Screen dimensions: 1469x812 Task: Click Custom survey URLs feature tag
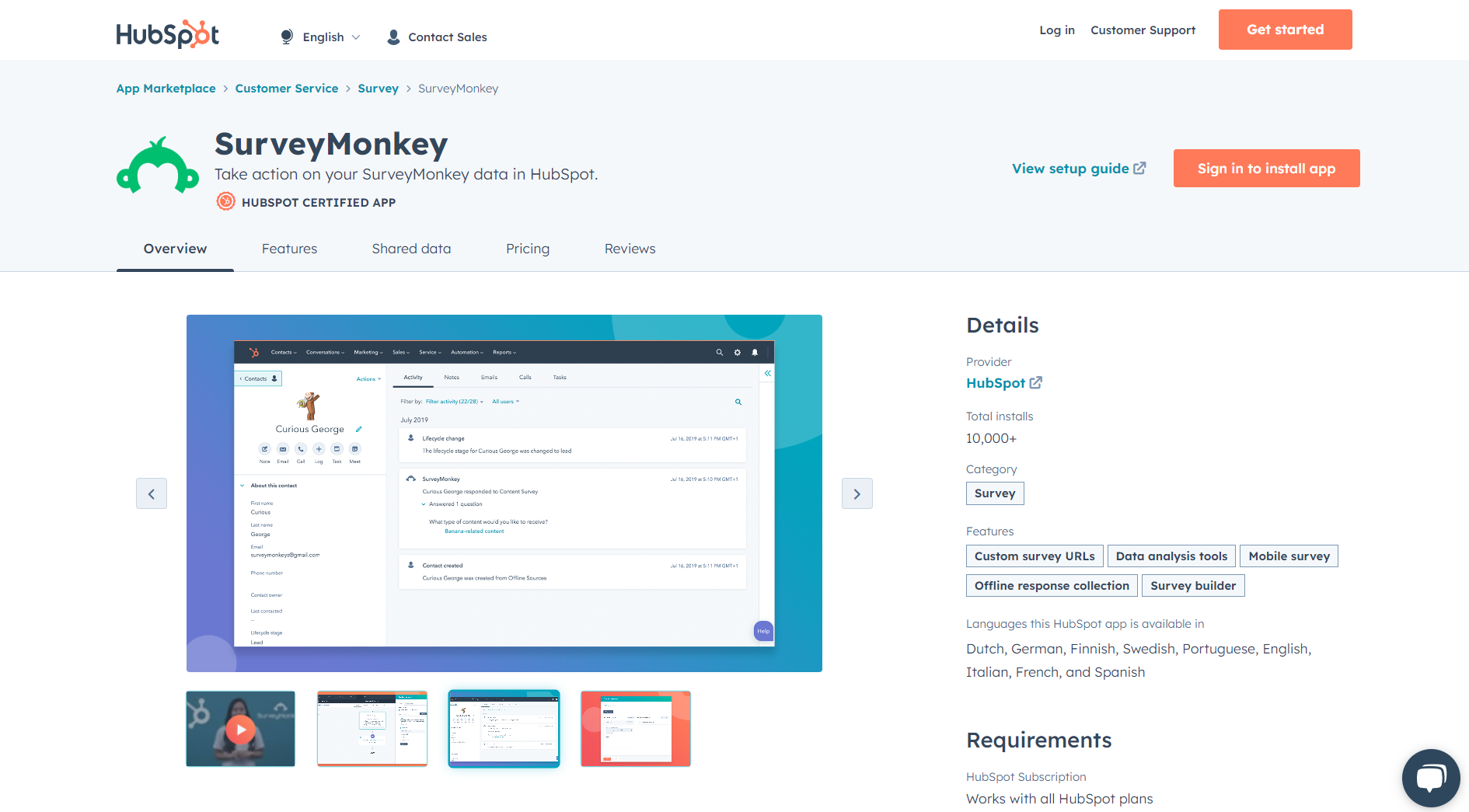click(1035, 556)
